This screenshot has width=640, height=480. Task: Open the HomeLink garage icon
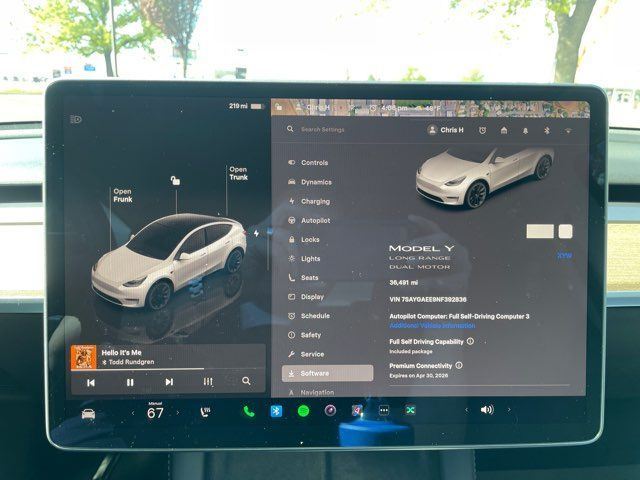(x=504, y=130)
